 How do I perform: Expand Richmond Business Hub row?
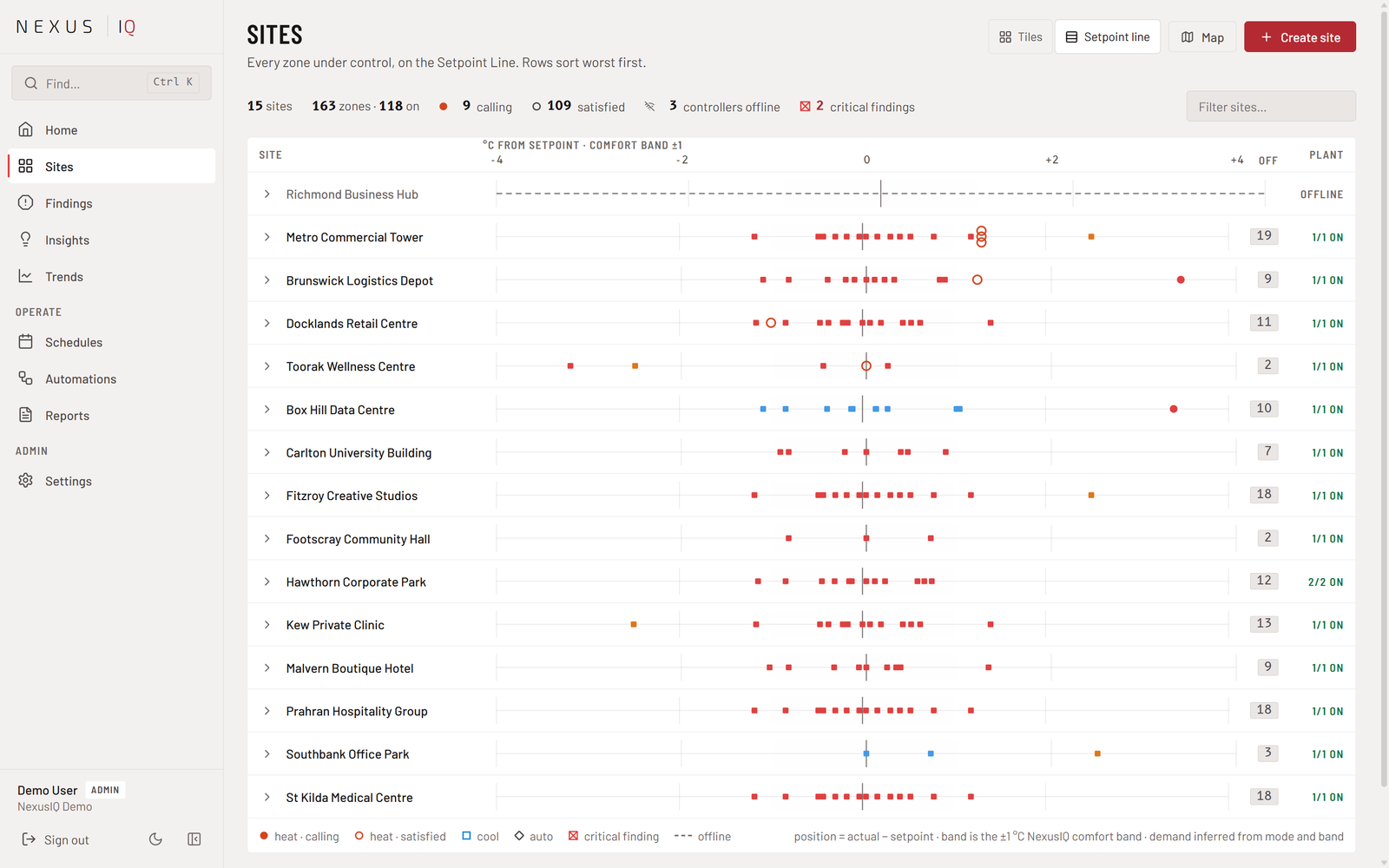267,194
